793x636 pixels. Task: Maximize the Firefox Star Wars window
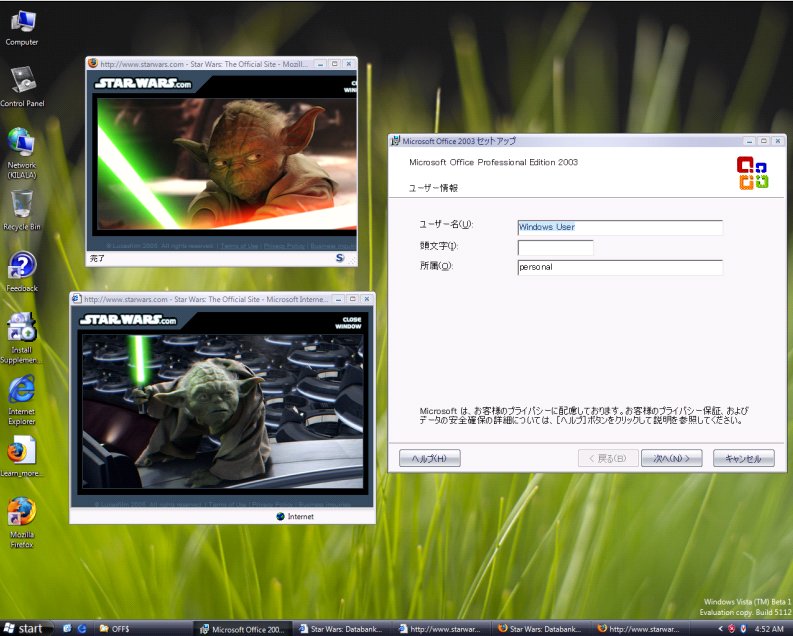[334, 64]
